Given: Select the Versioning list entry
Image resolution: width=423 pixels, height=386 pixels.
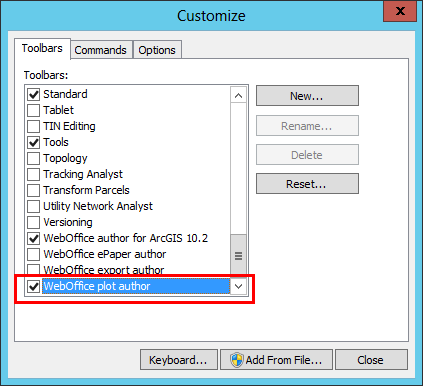Looking at the screenshot, I should coord(68,222).
